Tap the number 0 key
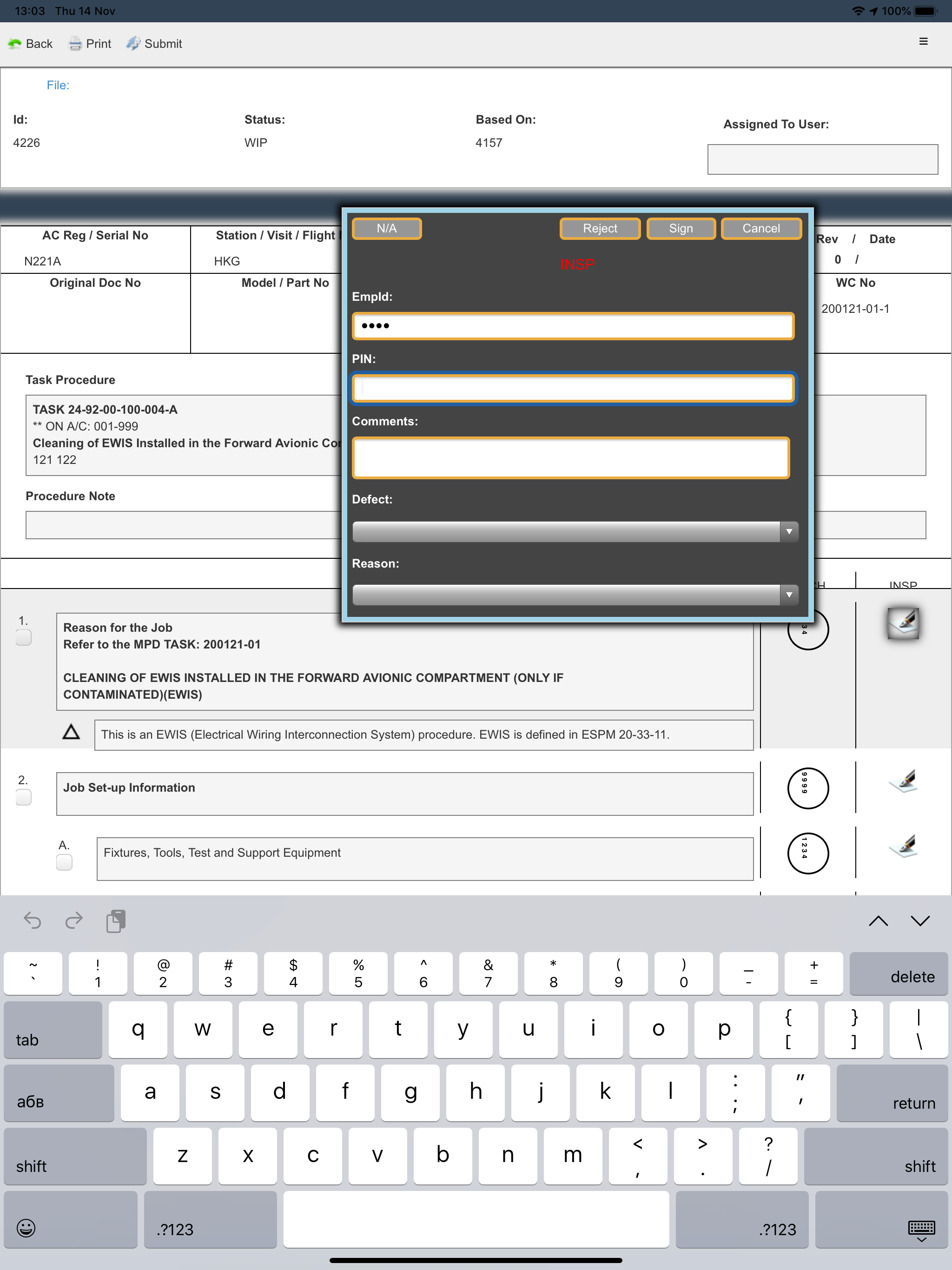 click(x=683, y=974)
